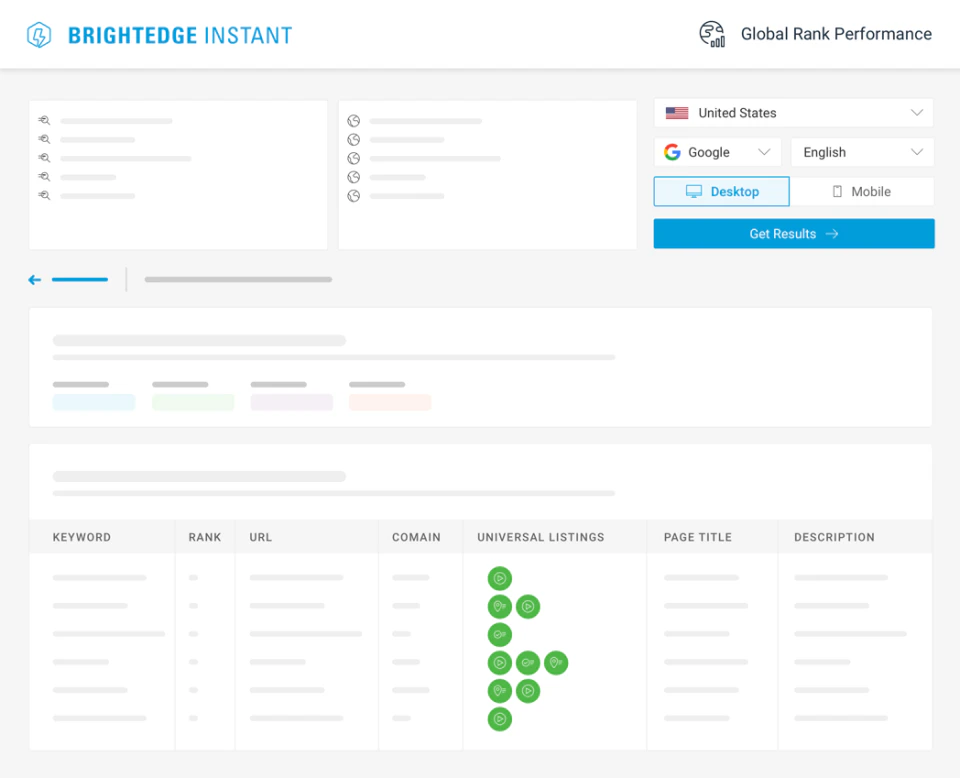Open the English language dropdown
Screen dimensions: 960x778
[915, 151]
